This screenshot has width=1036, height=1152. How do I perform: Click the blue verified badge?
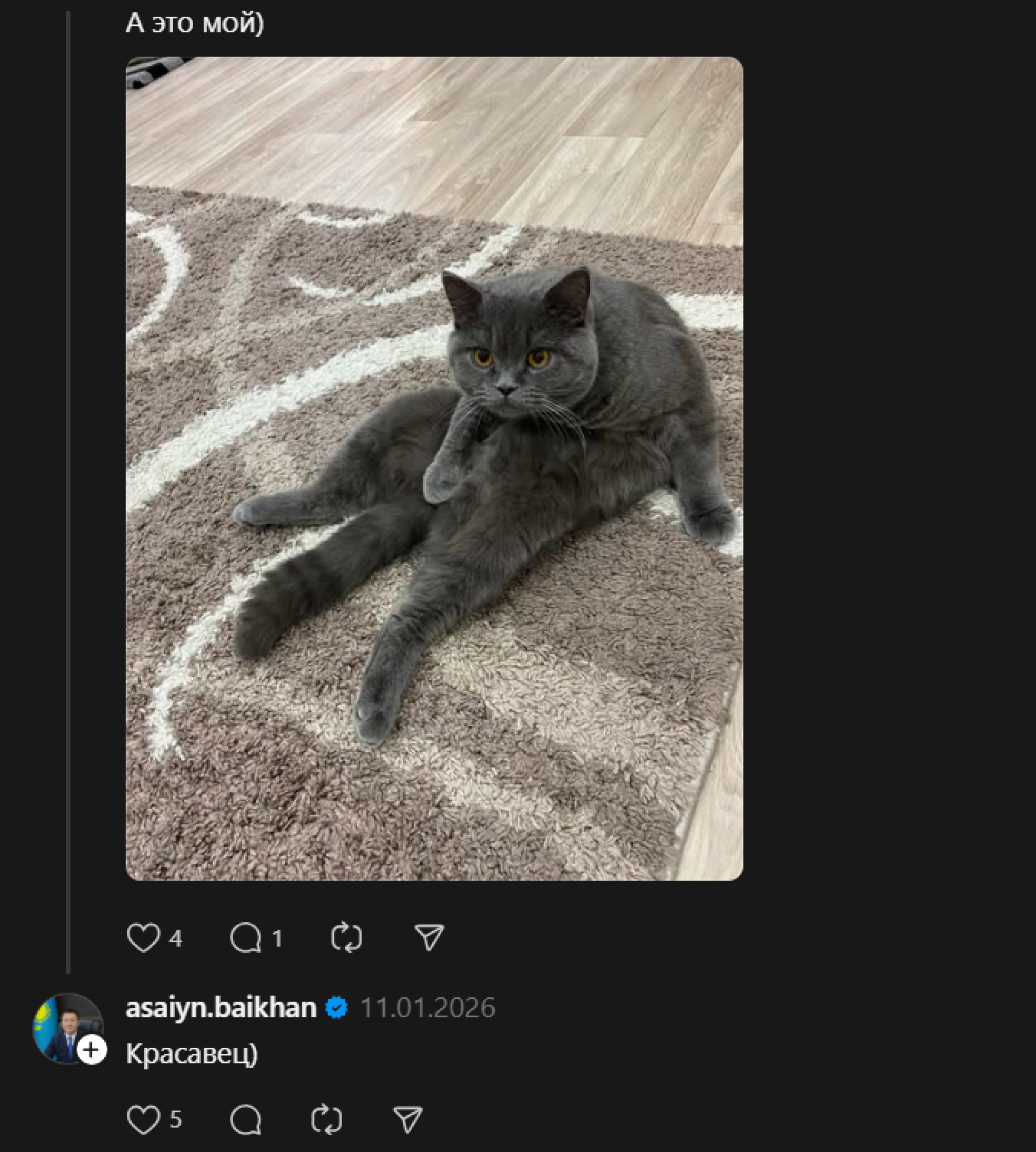pyautogui.click(x=337, y=1008)
